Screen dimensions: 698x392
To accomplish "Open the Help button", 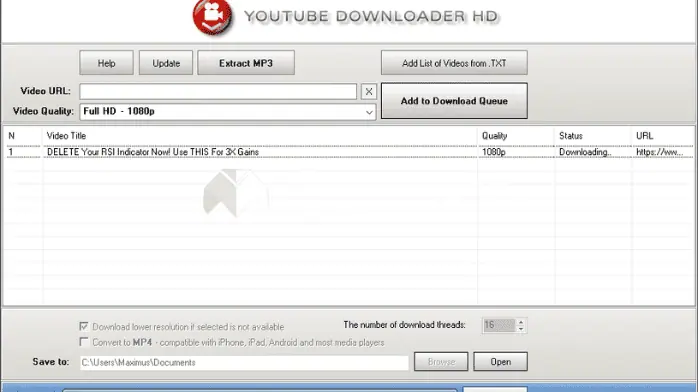I will [x=106, y=63].
